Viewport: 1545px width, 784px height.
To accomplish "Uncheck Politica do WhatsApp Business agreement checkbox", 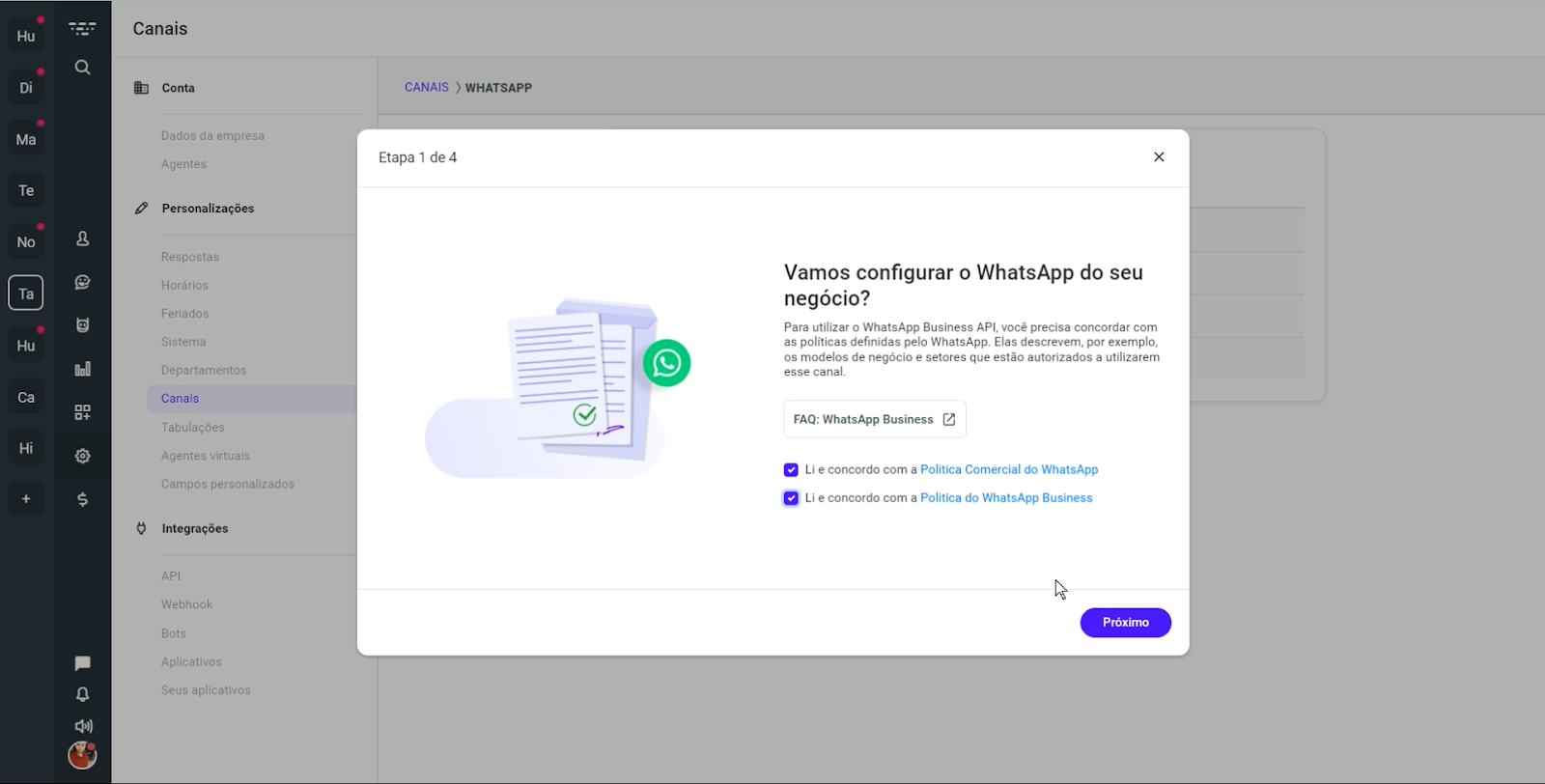I will pyautogui.click(x=791, y=498).
